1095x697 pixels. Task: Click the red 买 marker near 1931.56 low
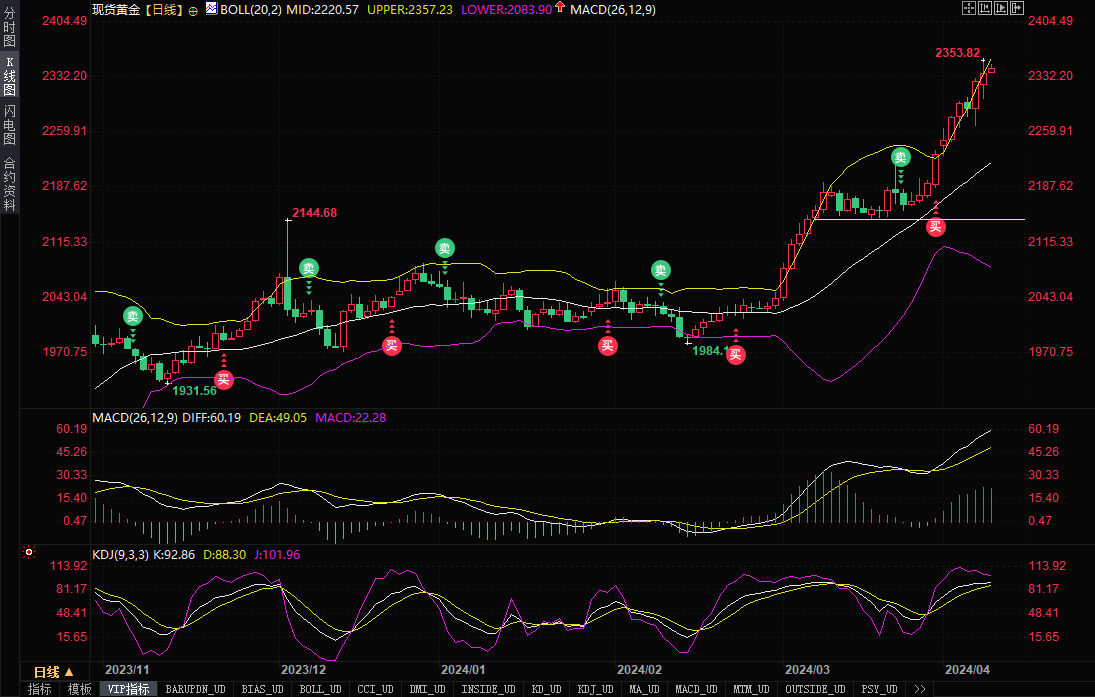(224, 379)
